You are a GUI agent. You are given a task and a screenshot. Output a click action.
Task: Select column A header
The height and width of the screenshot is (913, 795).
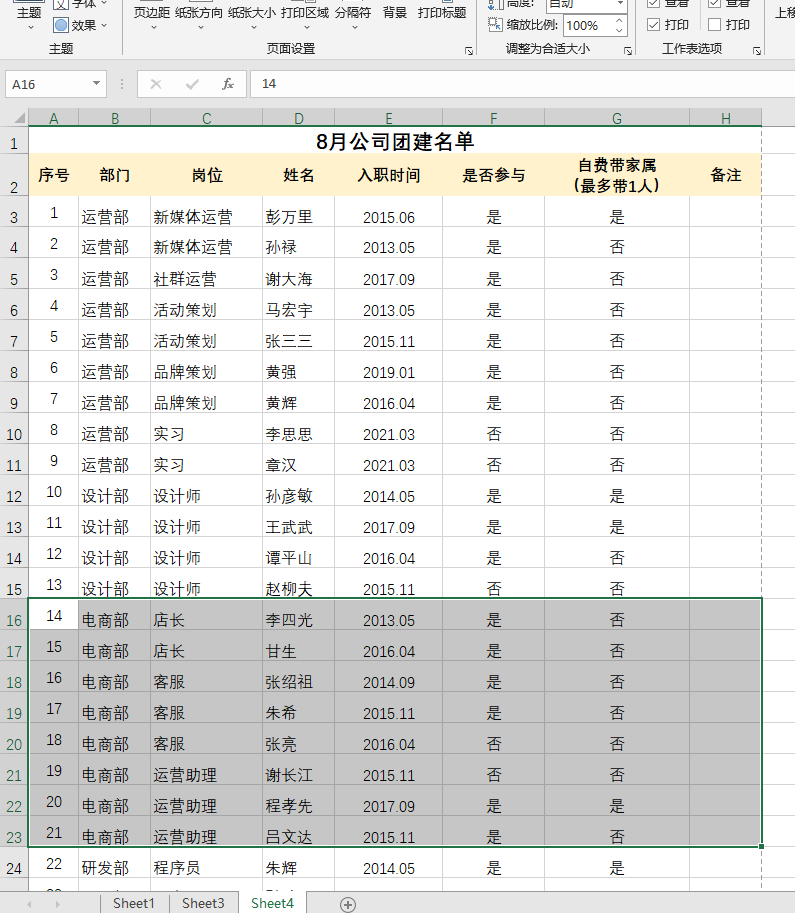tap(54, 118)
